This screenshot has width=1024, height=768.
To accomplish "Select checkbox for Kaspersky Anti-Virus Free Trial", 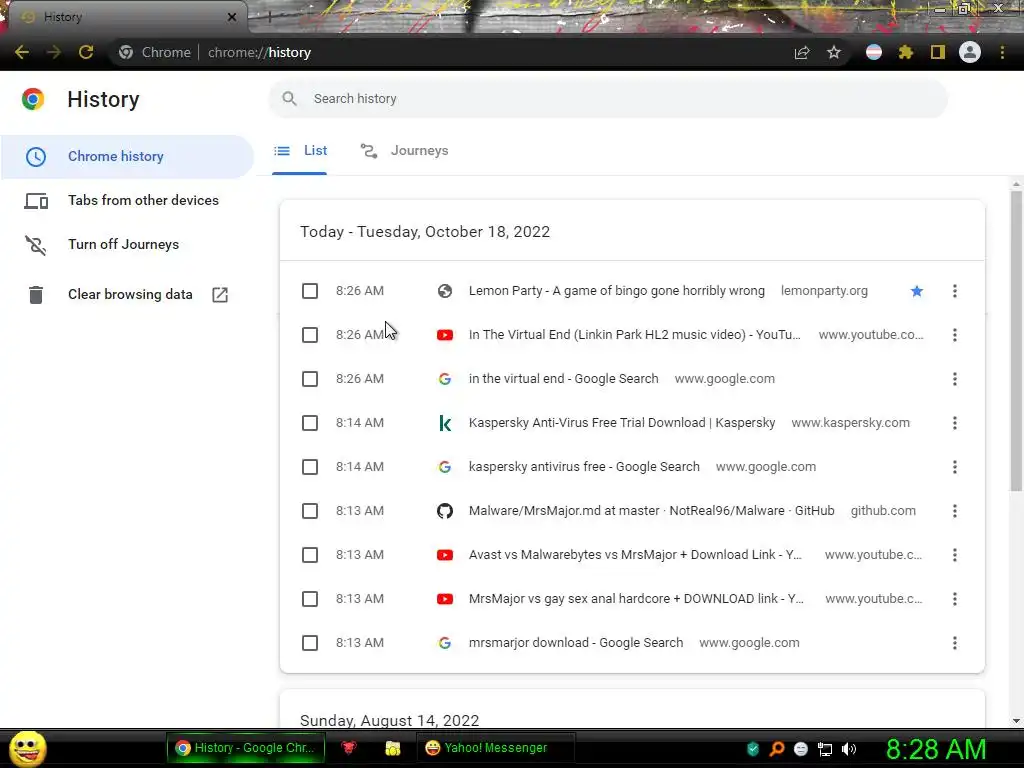I will (x=310, y=423).
